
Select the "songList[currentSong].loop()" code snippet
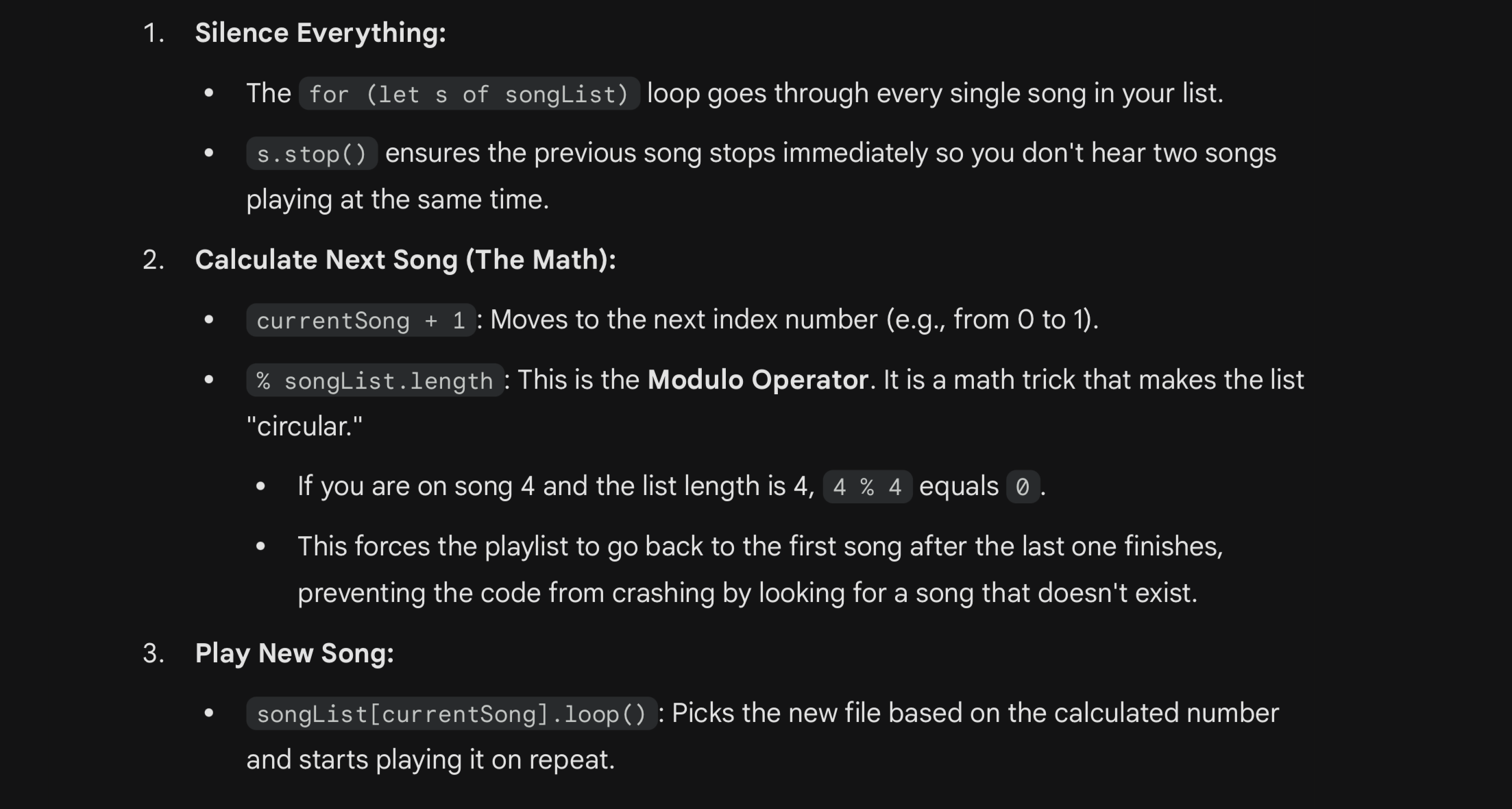click(451, 714)
